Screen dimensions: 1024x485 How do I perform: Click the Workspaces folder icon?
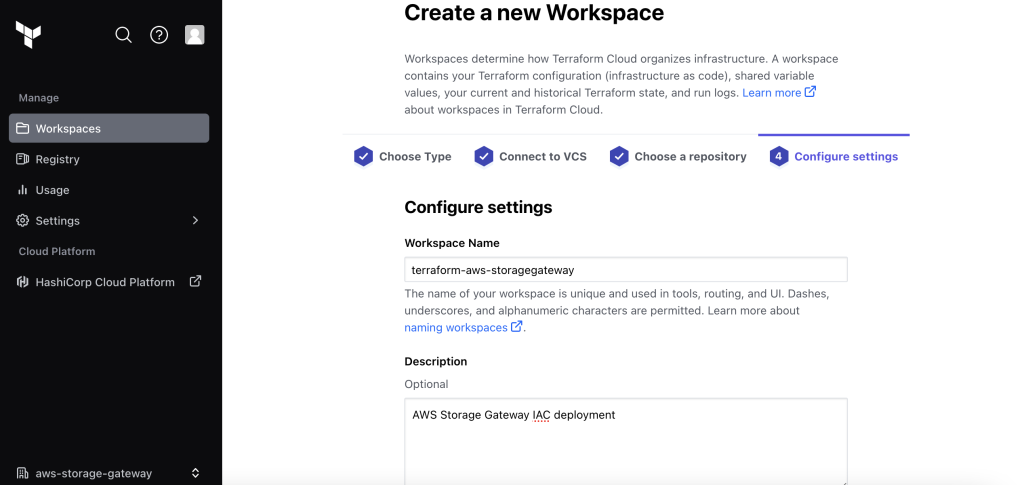23,128
